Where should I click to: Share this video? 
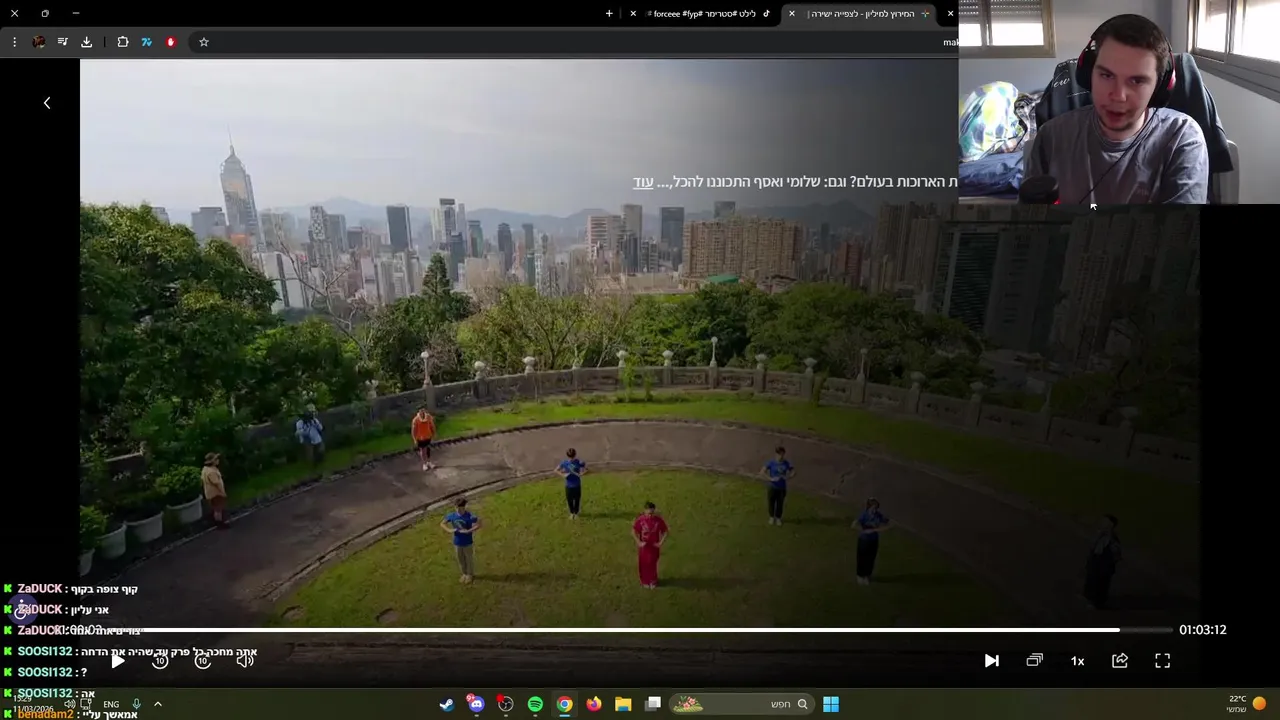pos(1120,661)
